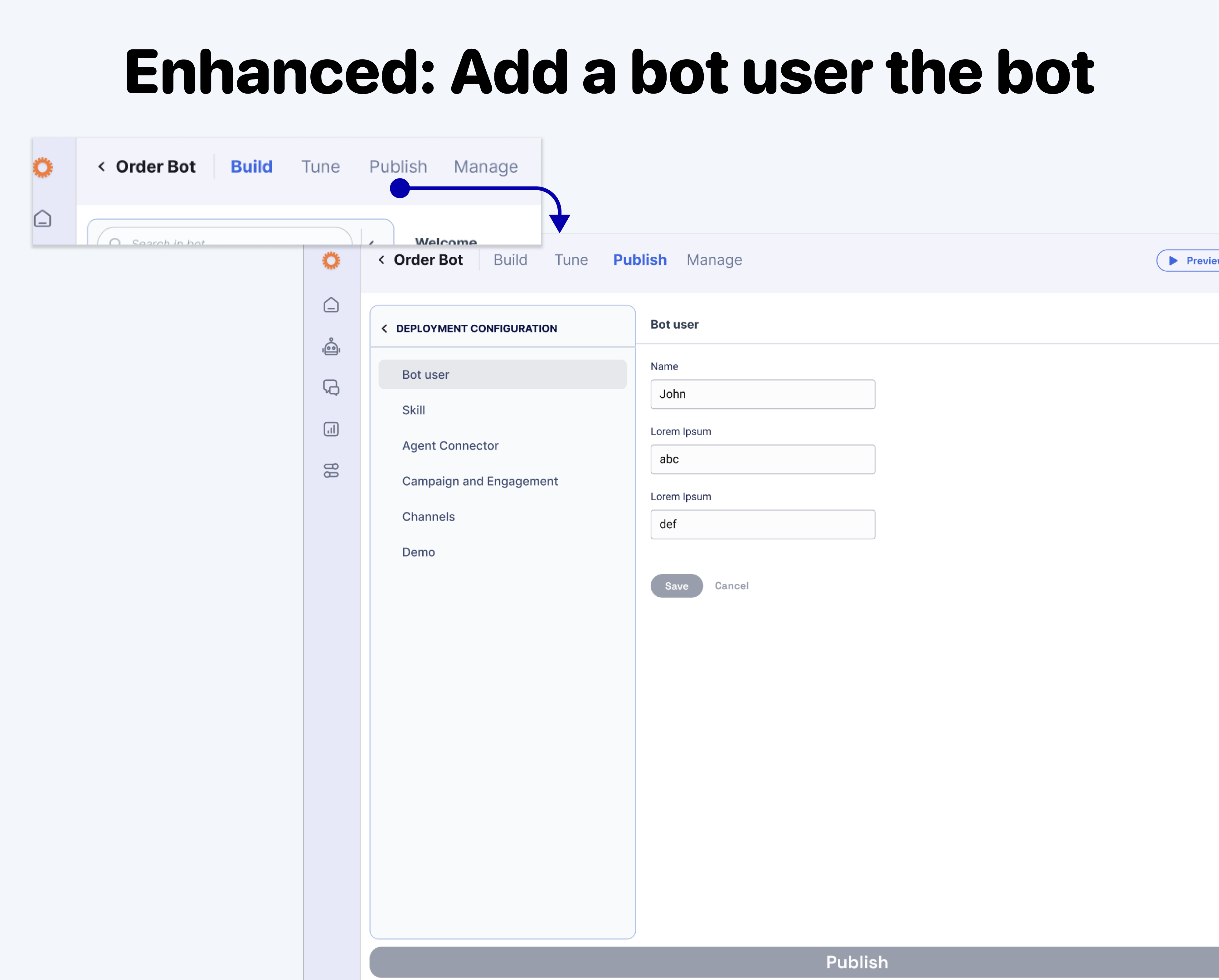Click the Lorem Ipsum field containing def
Image resolution: width=1219 pixels, height=980 pixels.
point(763,524)
